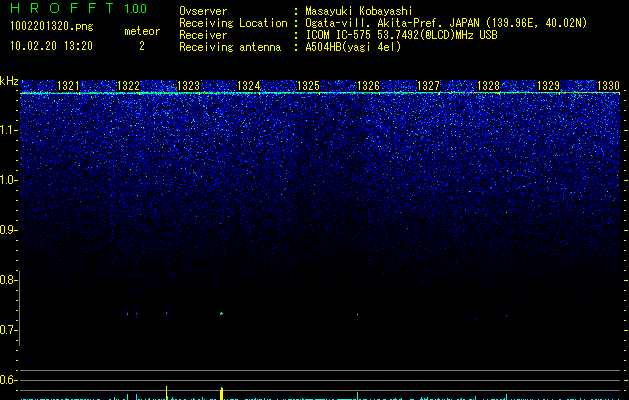
Task: Click the date stamp 10.02.20 13:20
Action: click(51, 46)
